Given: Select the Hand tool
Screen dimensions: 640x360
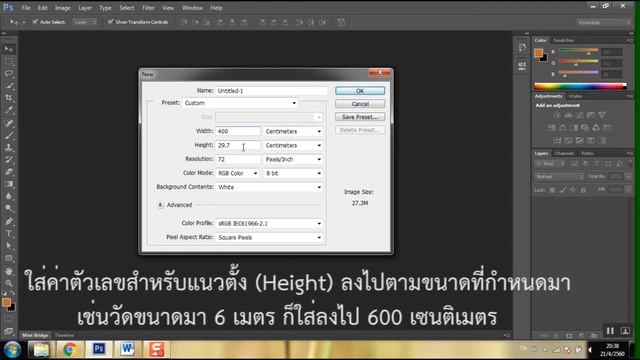Looking at the screenshot, I should pyautogui.click(x=9, y=271).
